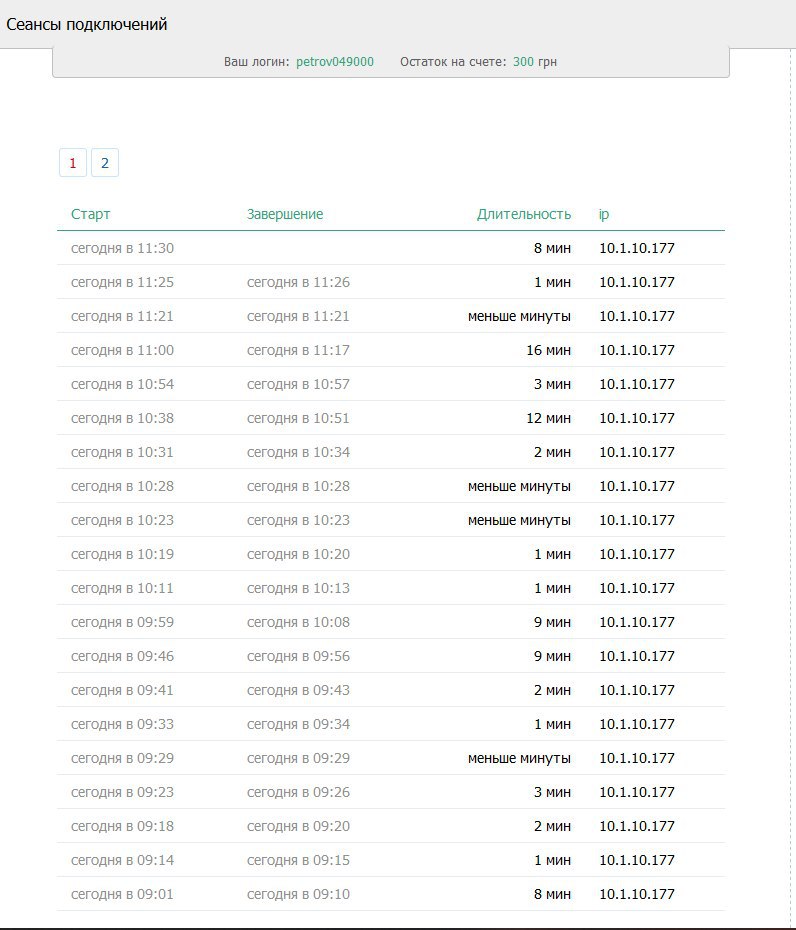796x930 pixels.
Task: Select start time сегодня в 09:59
Action: click(x=122, y=622)
